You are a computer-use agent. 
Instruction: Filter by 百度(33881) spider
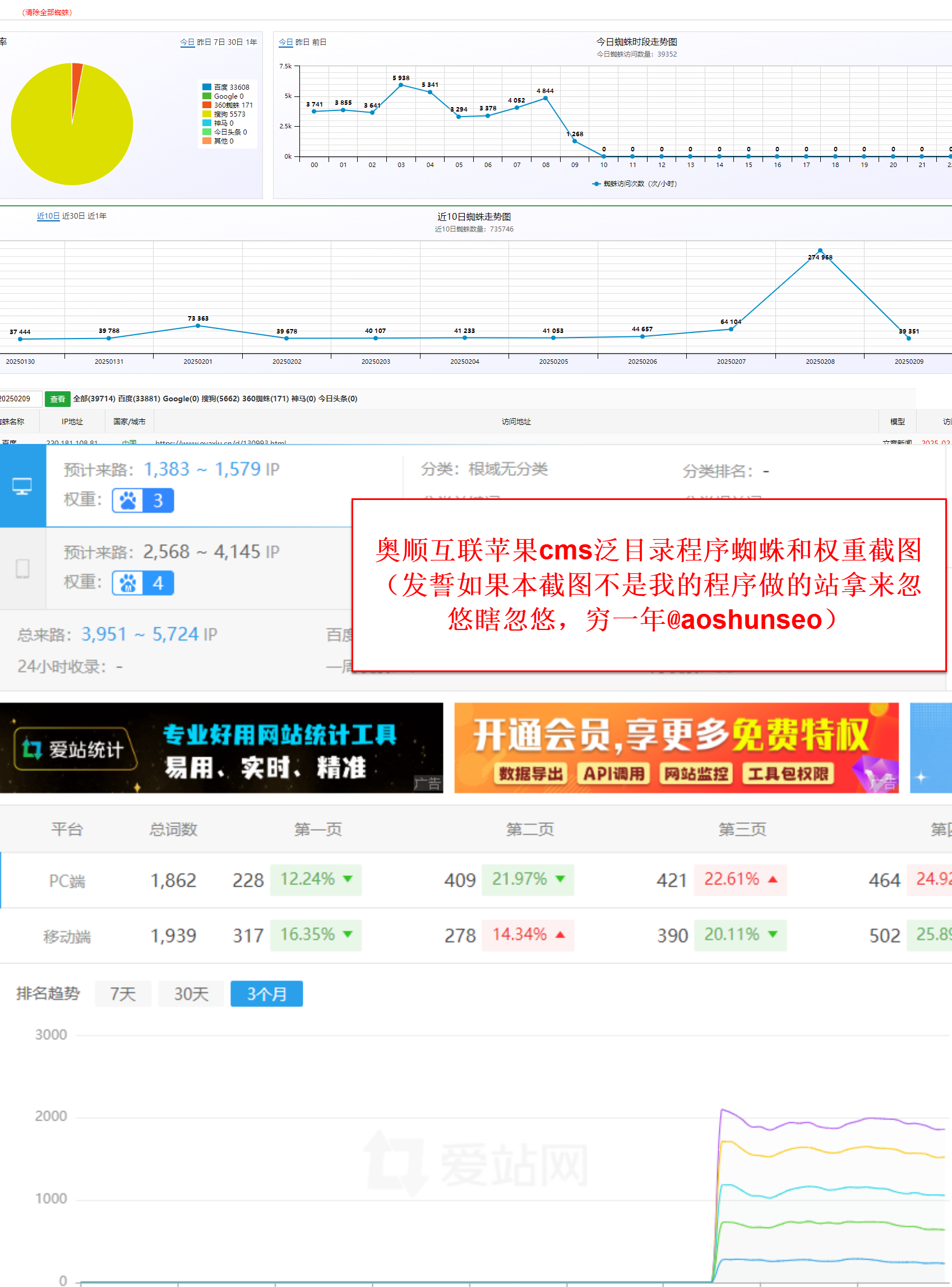coord(139,399)
